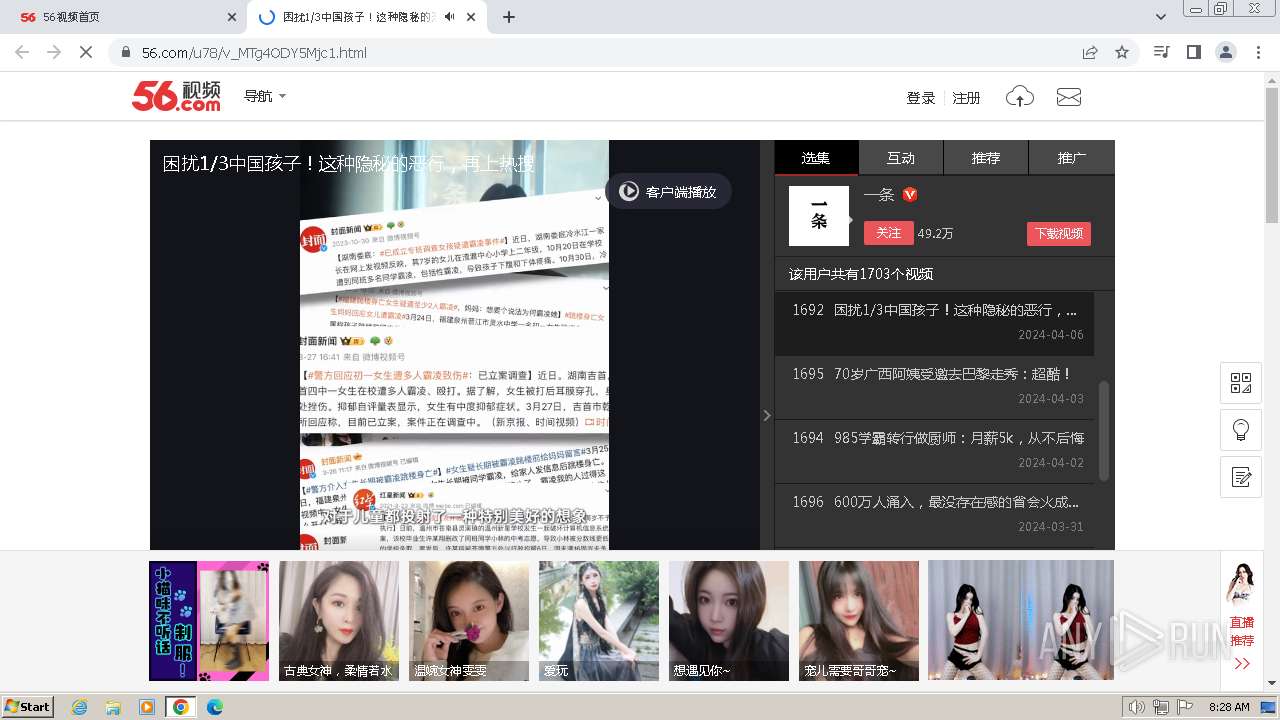1280x720 pixels.
Task: Click the 登录 login link
Action: [x=921, y=98]
